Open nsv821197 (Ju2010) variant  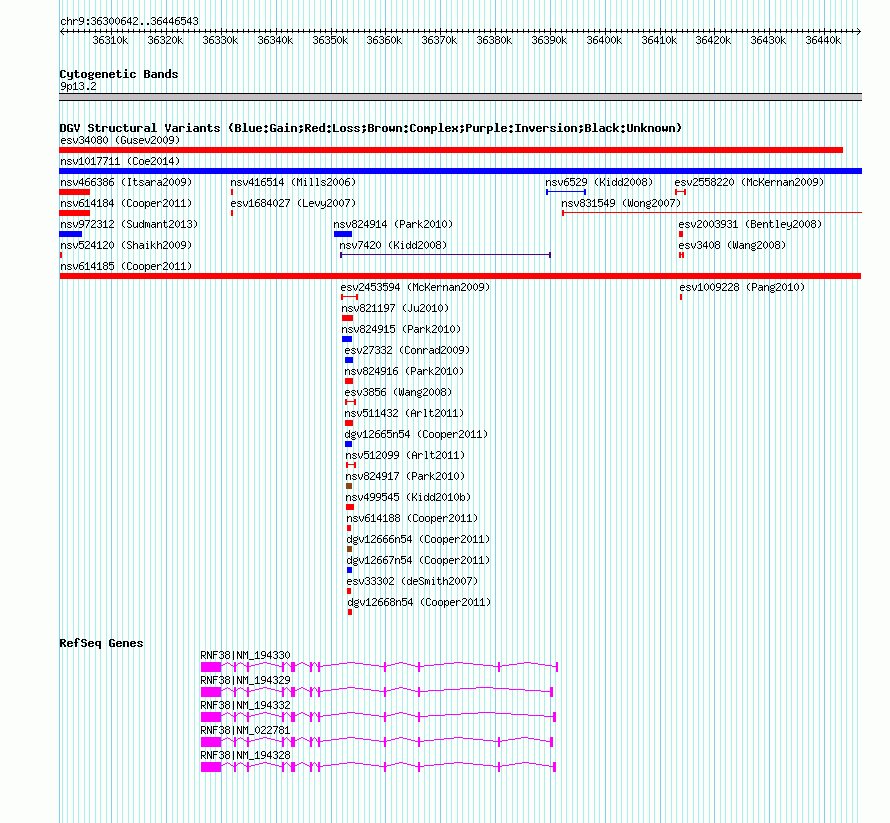[395, 308]
